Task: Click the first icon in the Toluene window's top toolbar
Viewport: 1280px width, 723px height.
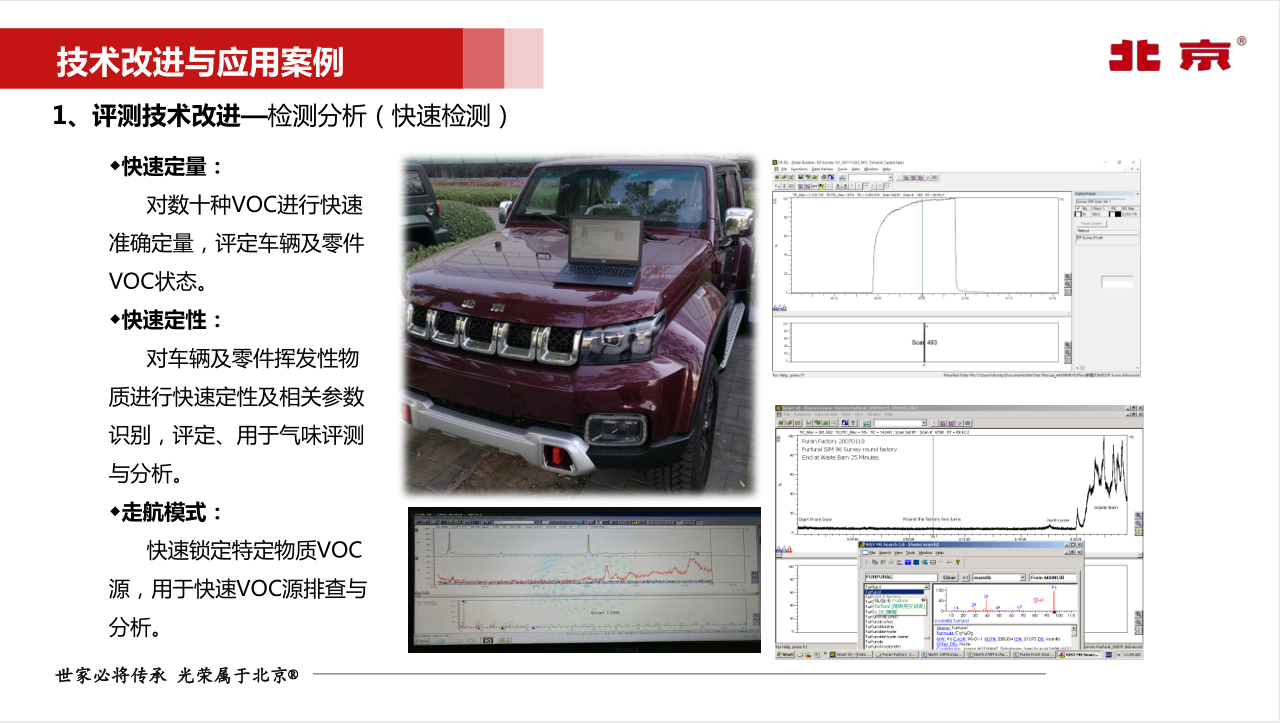Action: 776,177
